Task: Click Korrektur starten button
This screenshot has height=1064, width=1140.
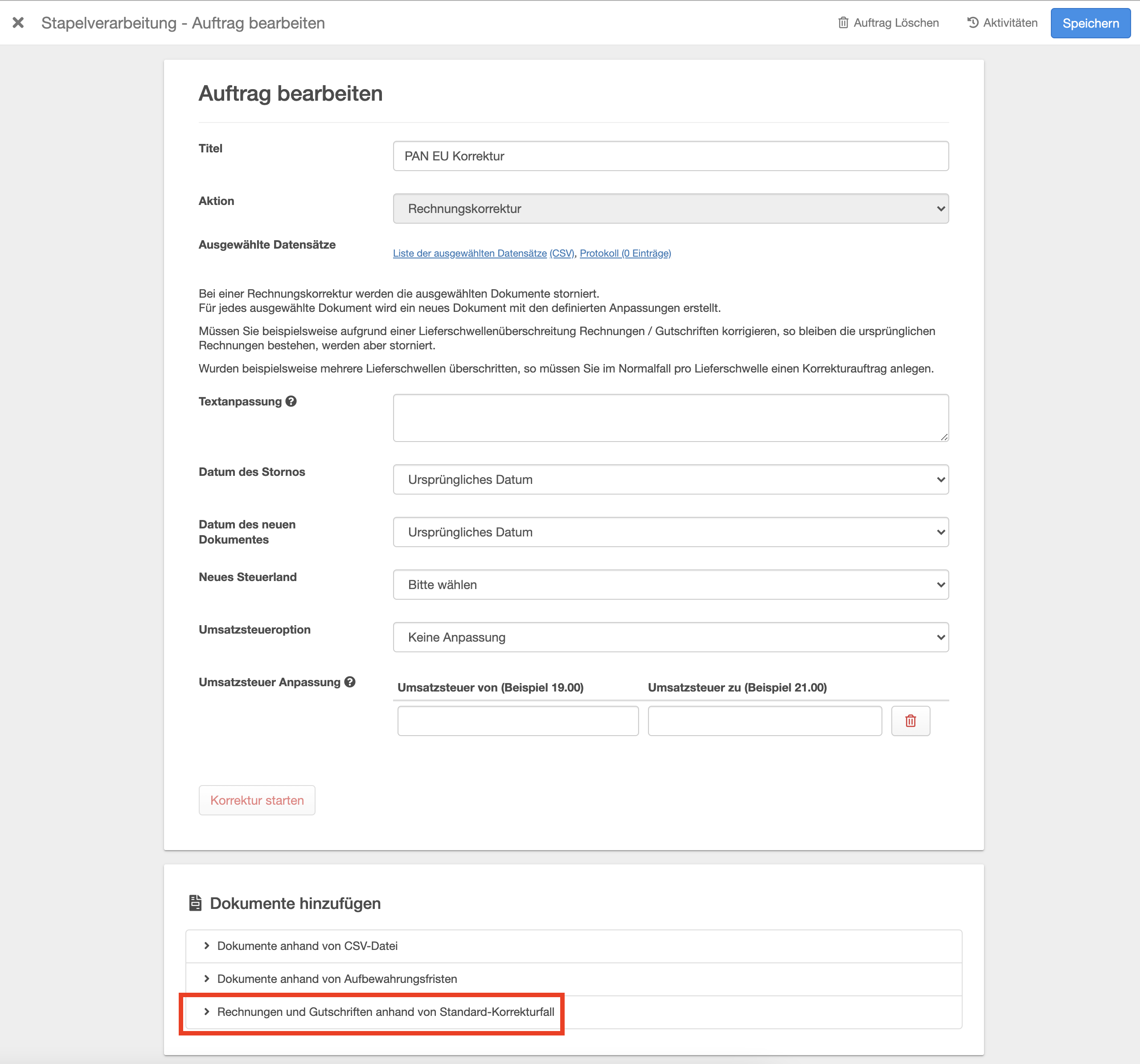Action: tap(257, 800)
